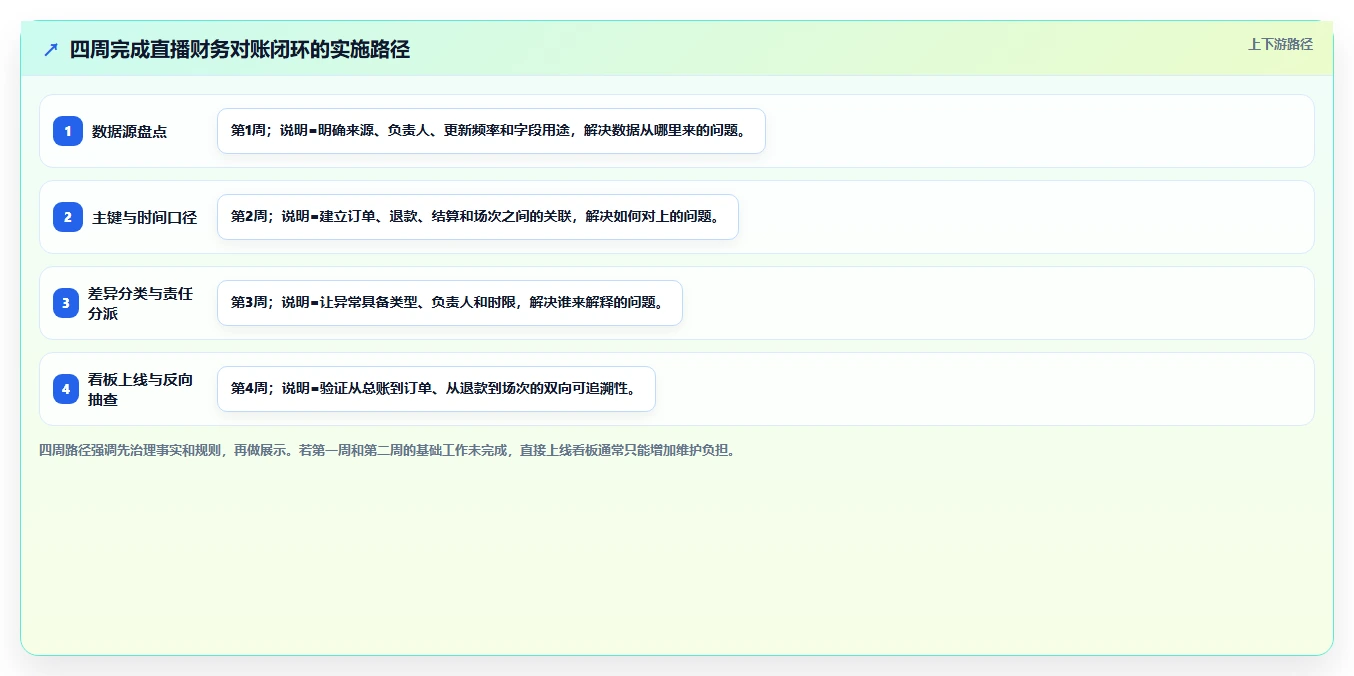Click the 看板上线与反向抽查 step label
The height and width of the screenshot is (676, 1354).
pos(141,389)
